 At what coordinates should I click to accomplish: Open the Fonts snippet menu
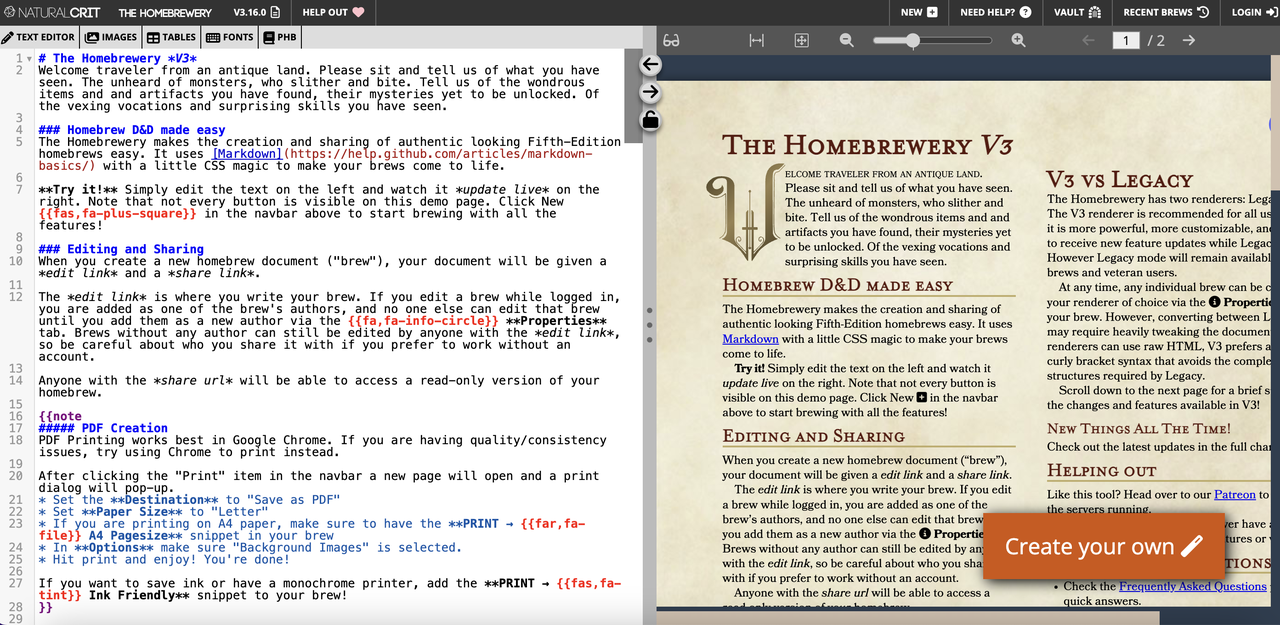pos(230,37)
